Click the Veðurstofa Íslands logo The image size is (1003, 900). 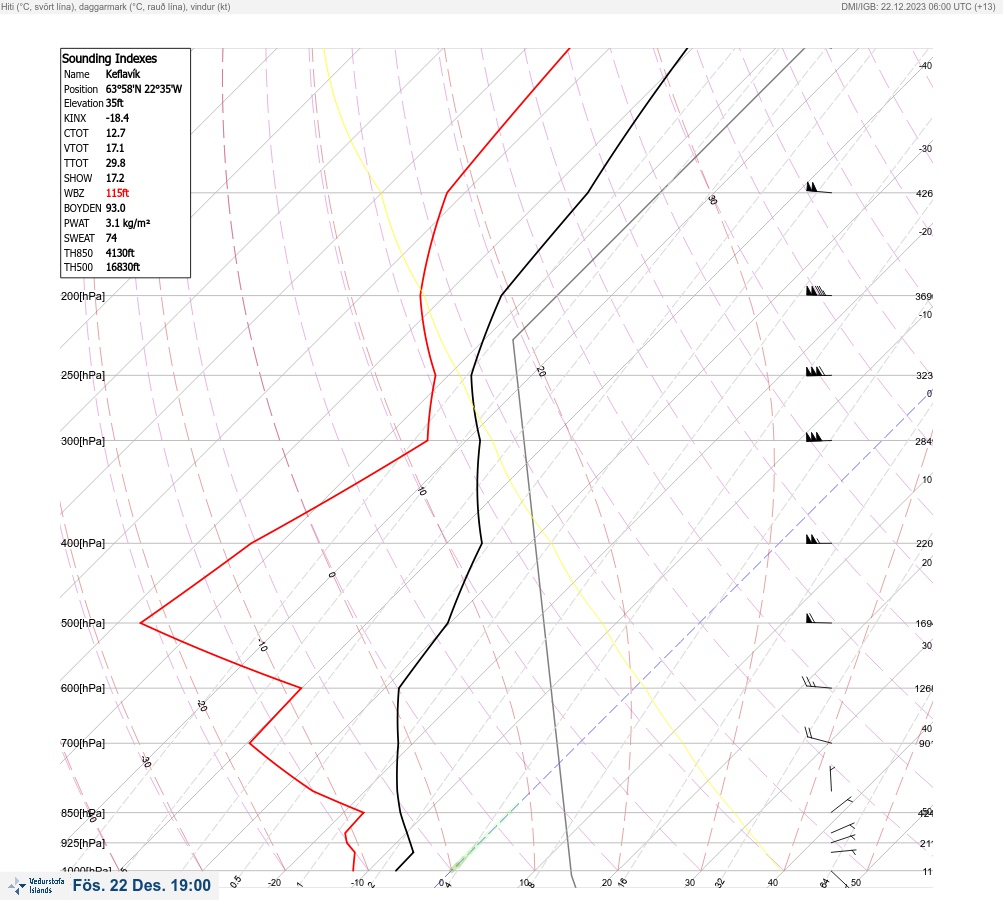point(36,886)
